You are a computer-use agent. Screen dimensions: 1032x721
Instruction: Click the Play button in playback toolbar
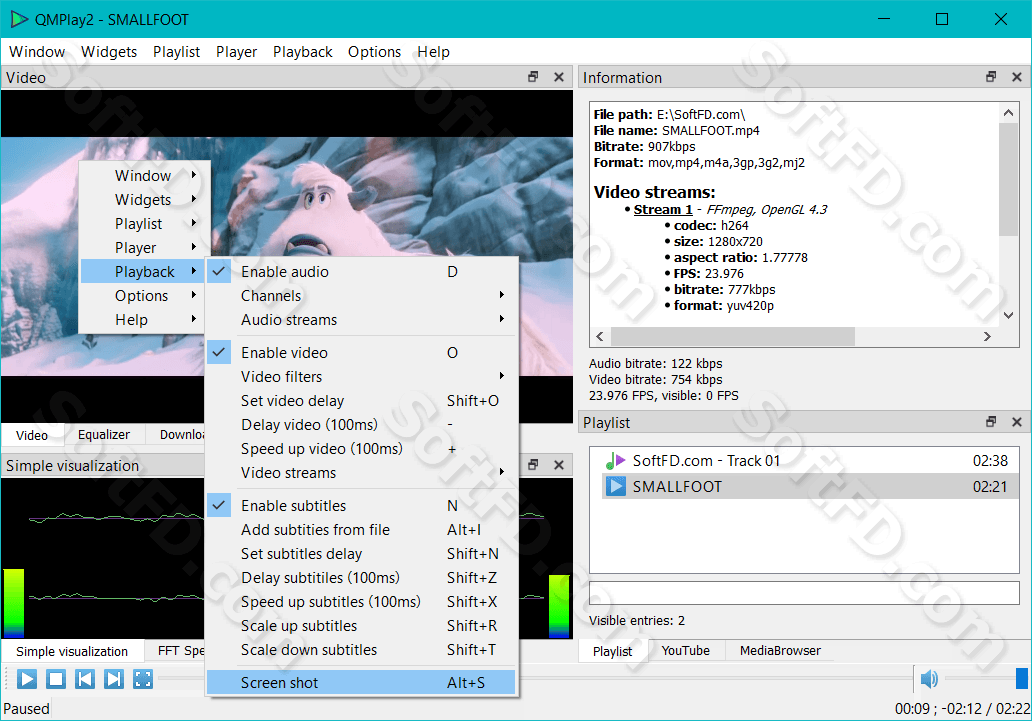point(26,679)
